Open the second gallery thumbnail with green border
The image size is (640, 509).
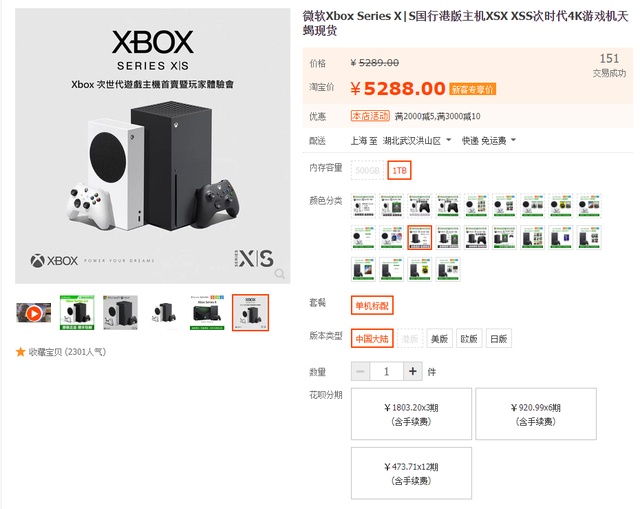pyautogui.click(x=77, y=313)
